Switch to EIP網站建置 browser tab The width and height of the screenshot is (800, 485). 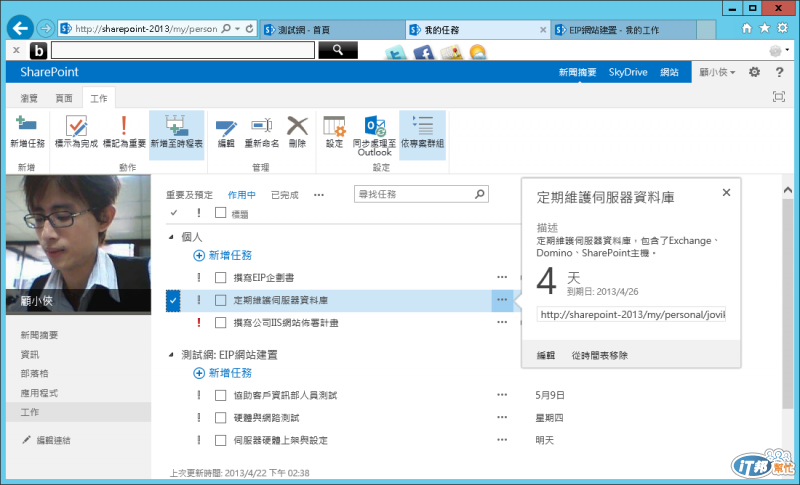(623, 30)
